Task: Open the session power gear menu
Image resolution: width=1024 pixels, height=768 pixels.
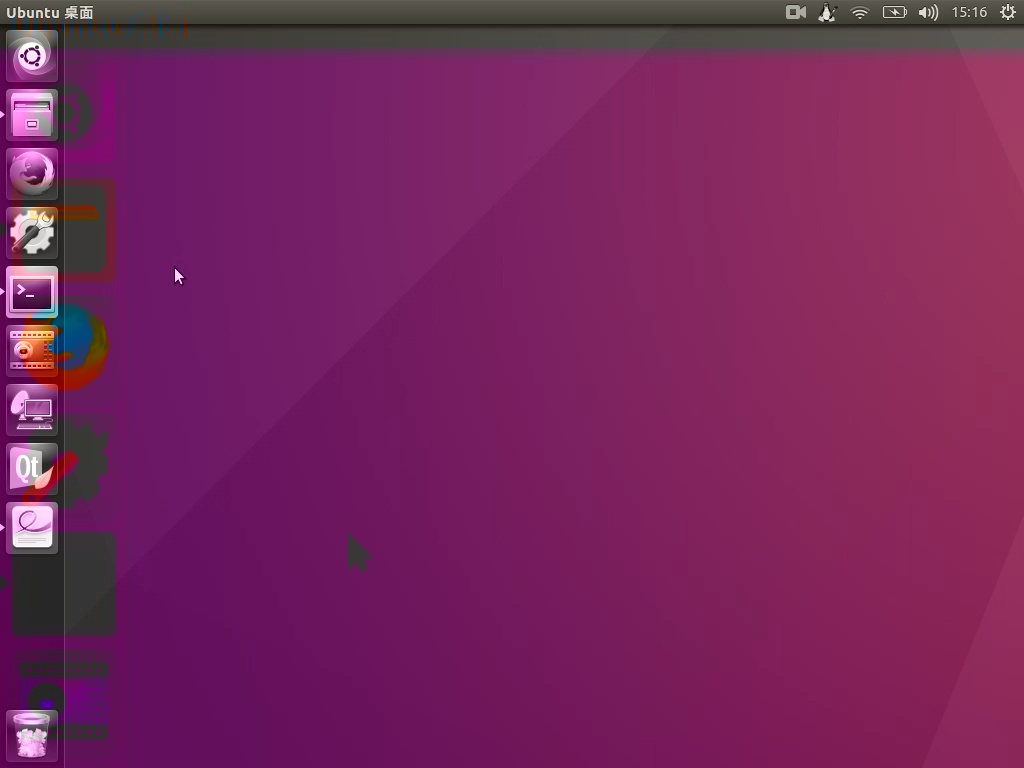Action: click(1008, 12)
